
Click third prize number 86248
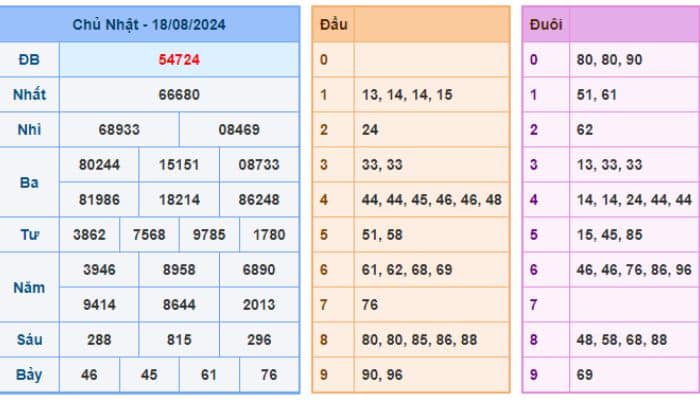pos(259,200)
